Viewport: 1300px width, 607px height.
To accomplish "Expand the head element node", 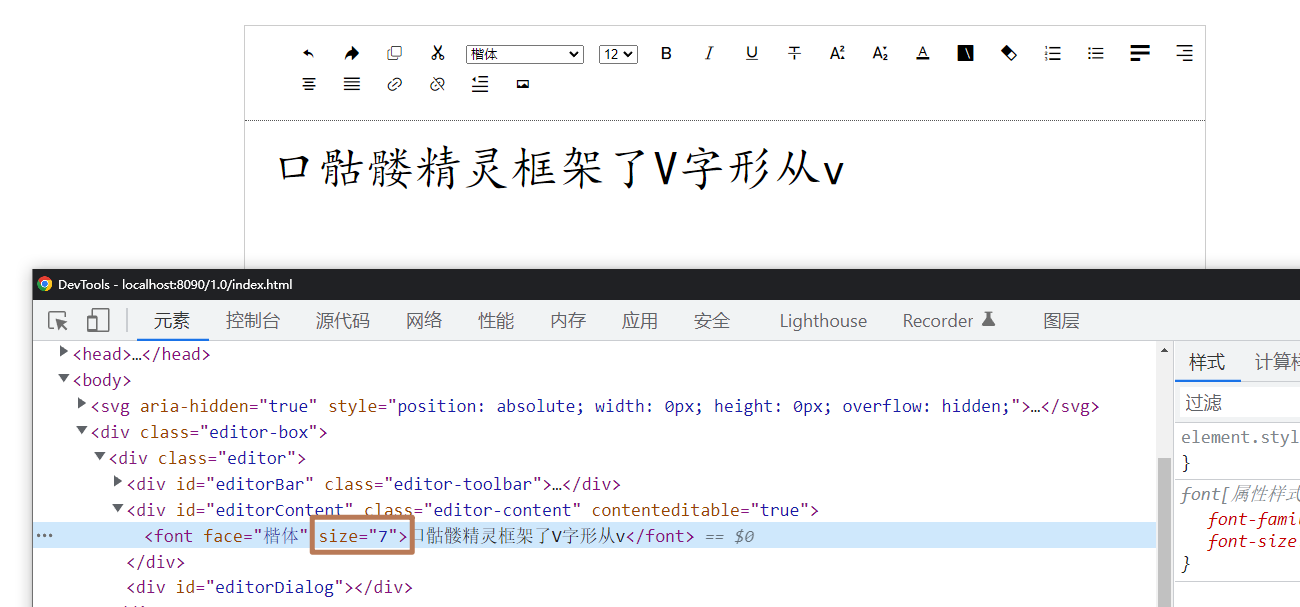I will point(64,352).
